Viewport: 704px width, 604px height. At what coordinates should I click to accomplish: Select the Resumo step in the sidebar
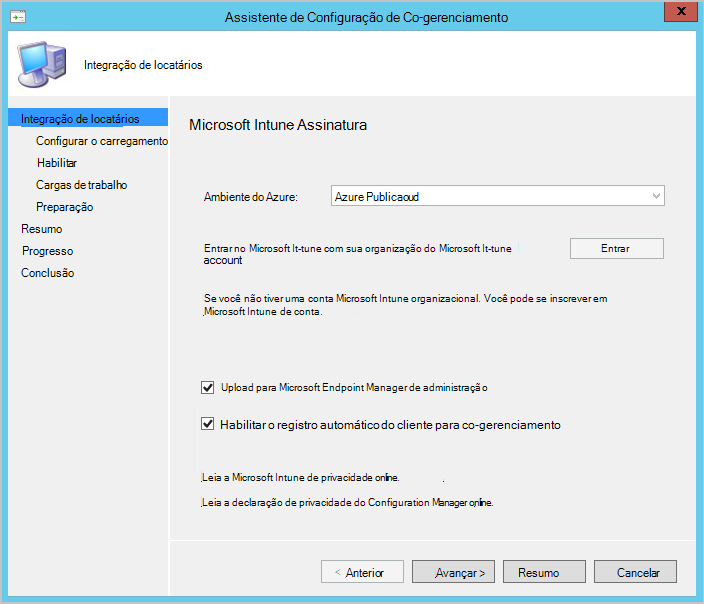click(x=41, y=229)
